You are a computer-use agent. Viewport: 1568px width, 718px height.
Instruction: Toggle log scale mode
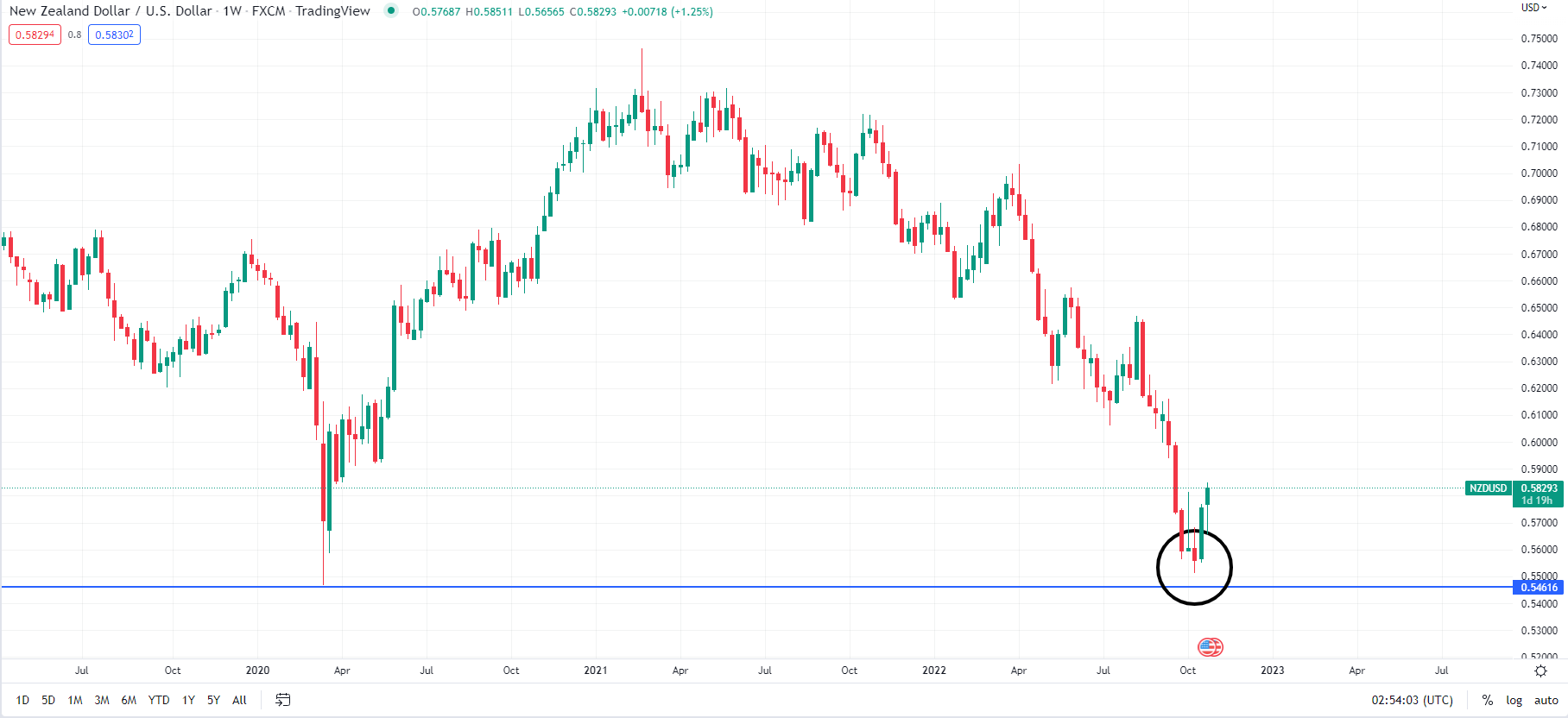[1514, 700]
